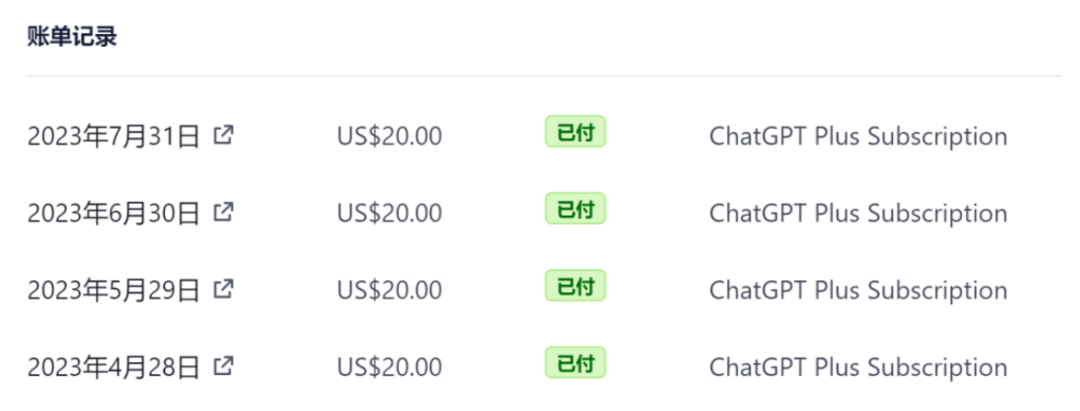Click ChatGPT Plus Subscription text in June row
1080x411 pixels.
click(x=858, y=213)
